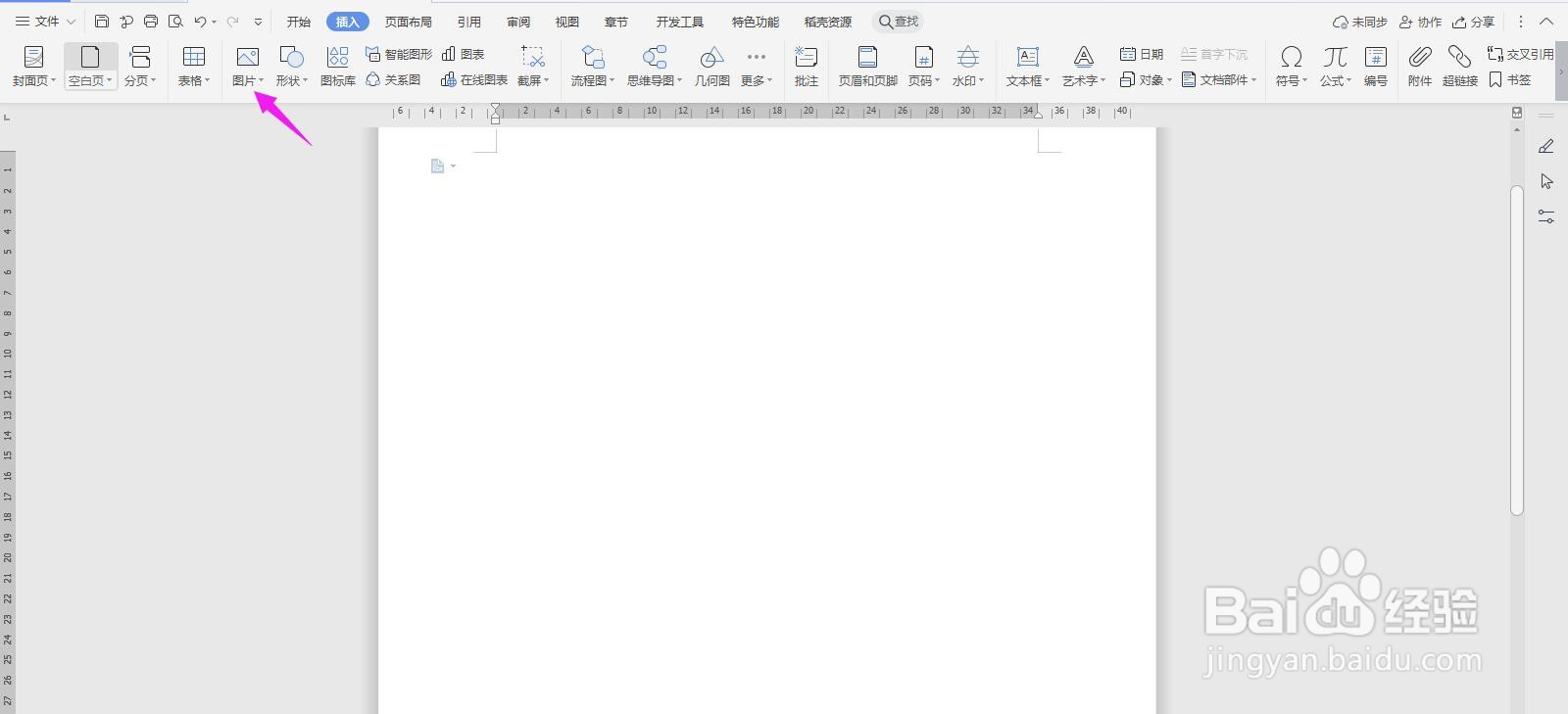The width and height of the screenshot is (1568, 714).
Task: Insert a 符号 symbol
Action: 1292,67
